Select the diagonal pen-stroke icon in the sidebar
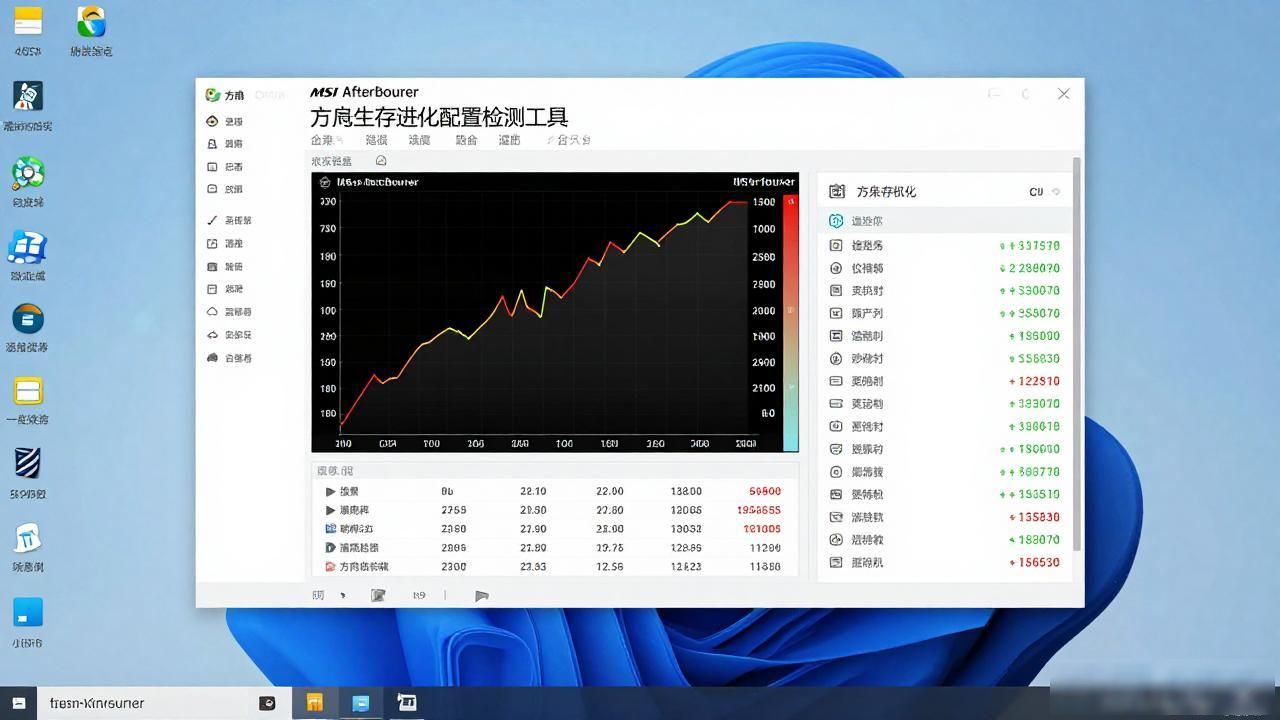The image size is (1280, 720). [x=212, y=220]
